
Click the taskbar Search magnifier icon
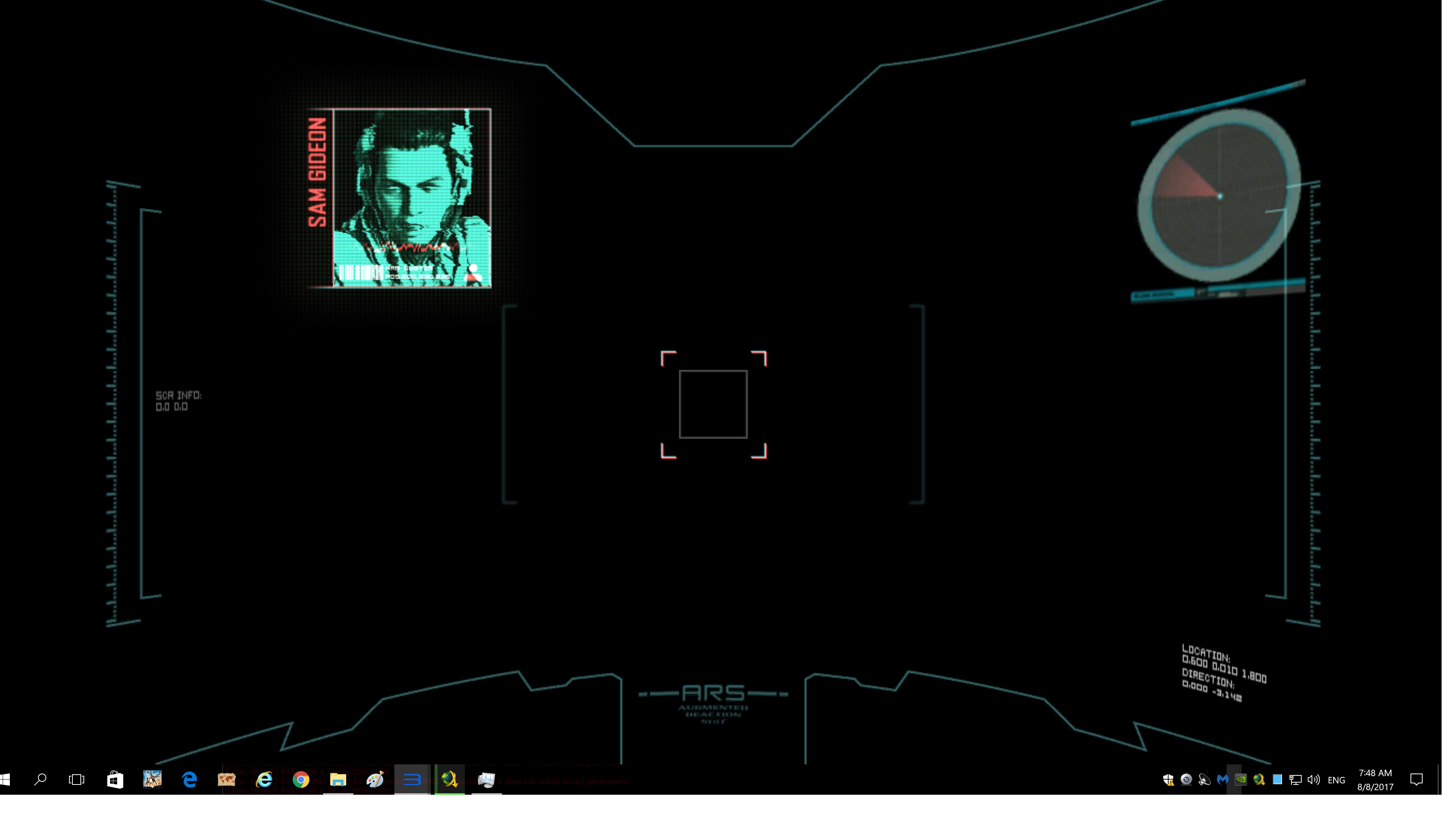(x=40, y=780)
